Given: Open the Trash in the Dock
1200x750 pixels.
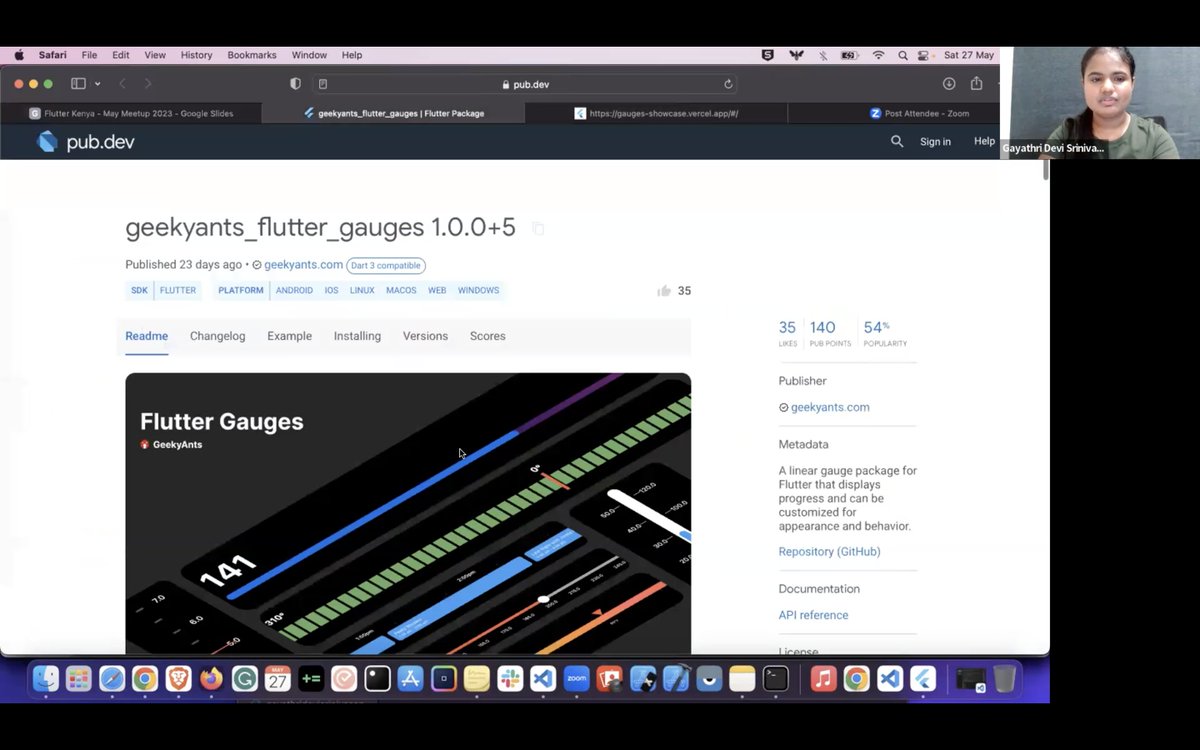Looking at the screenshot, I should tap(1005, 679).
